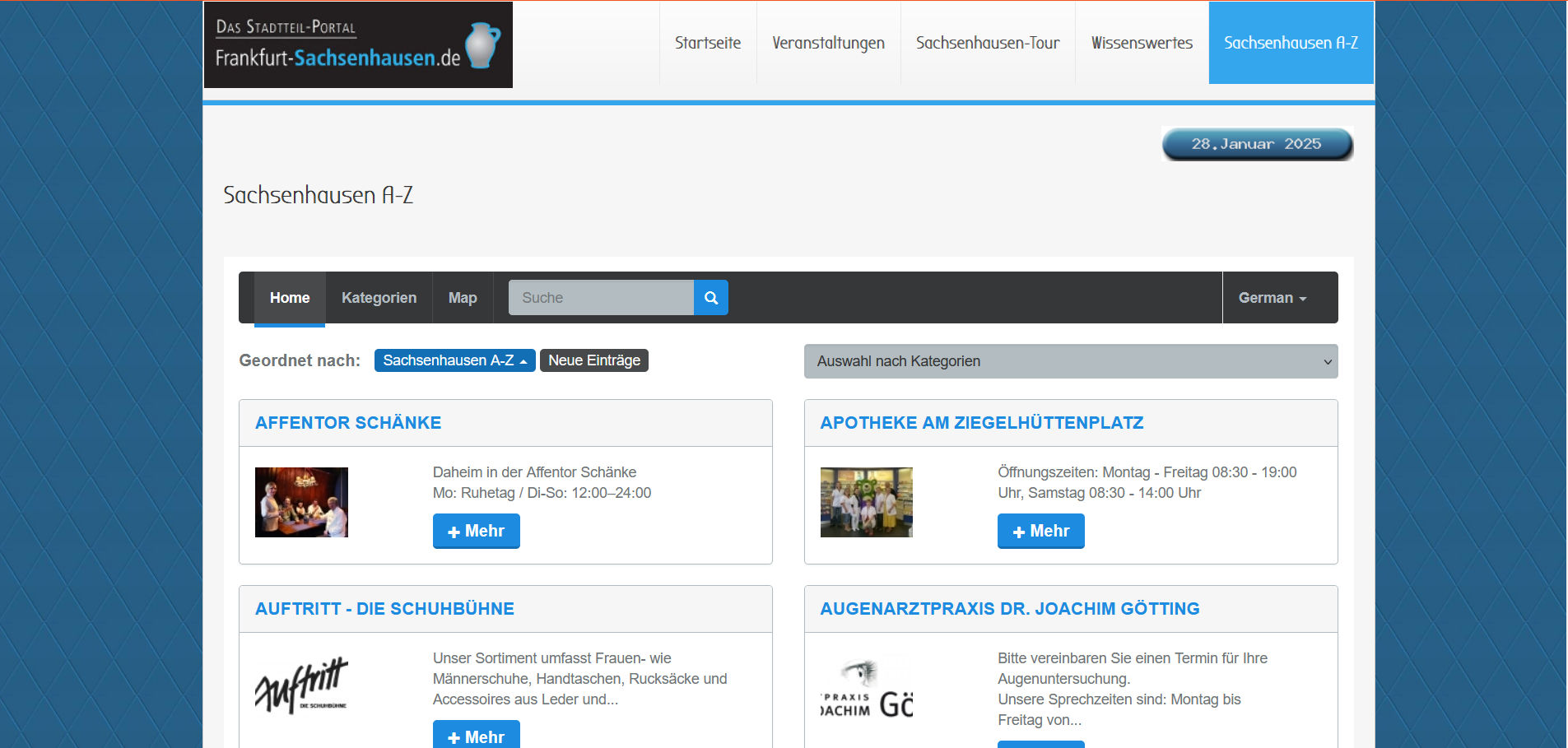Click Mehr button for Auftritt Schuhbühne
This screenshot has width=1568, height=748.
tap(477, 735)
